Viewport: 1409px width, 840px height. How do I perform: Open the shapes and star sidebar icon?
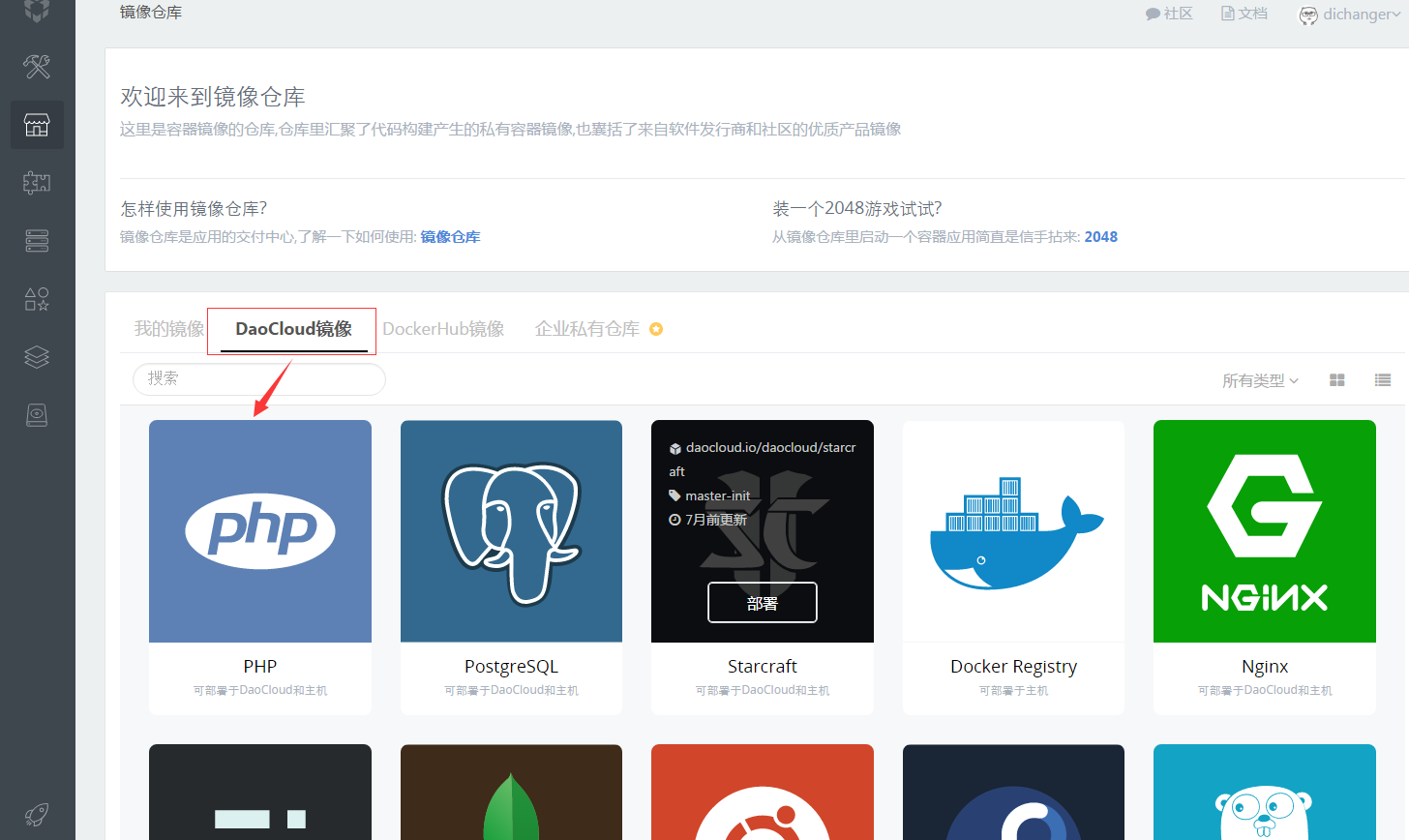tap(37, 299)
